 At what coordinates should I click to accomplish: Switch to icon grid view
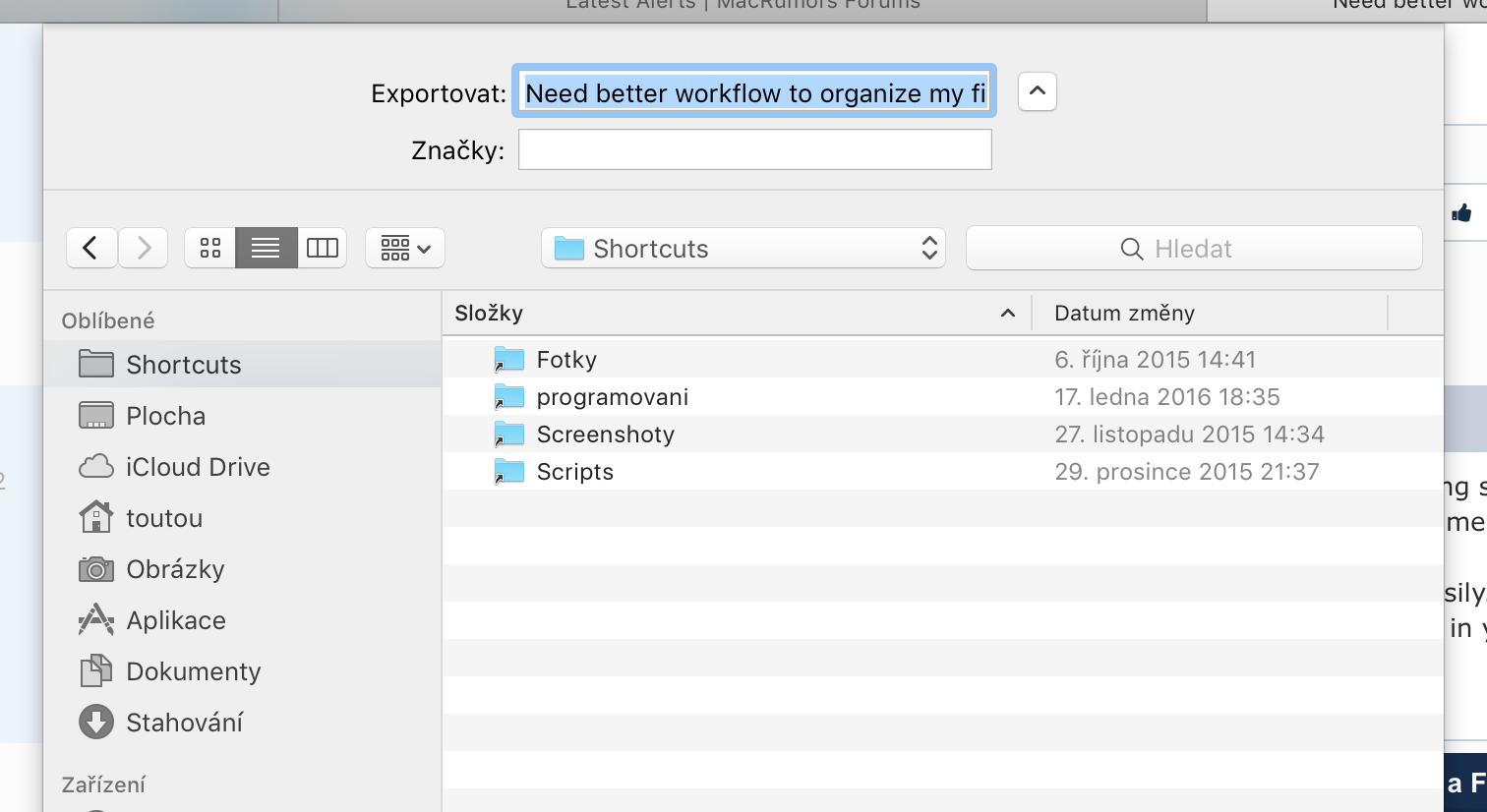click(x=210, y=248)
